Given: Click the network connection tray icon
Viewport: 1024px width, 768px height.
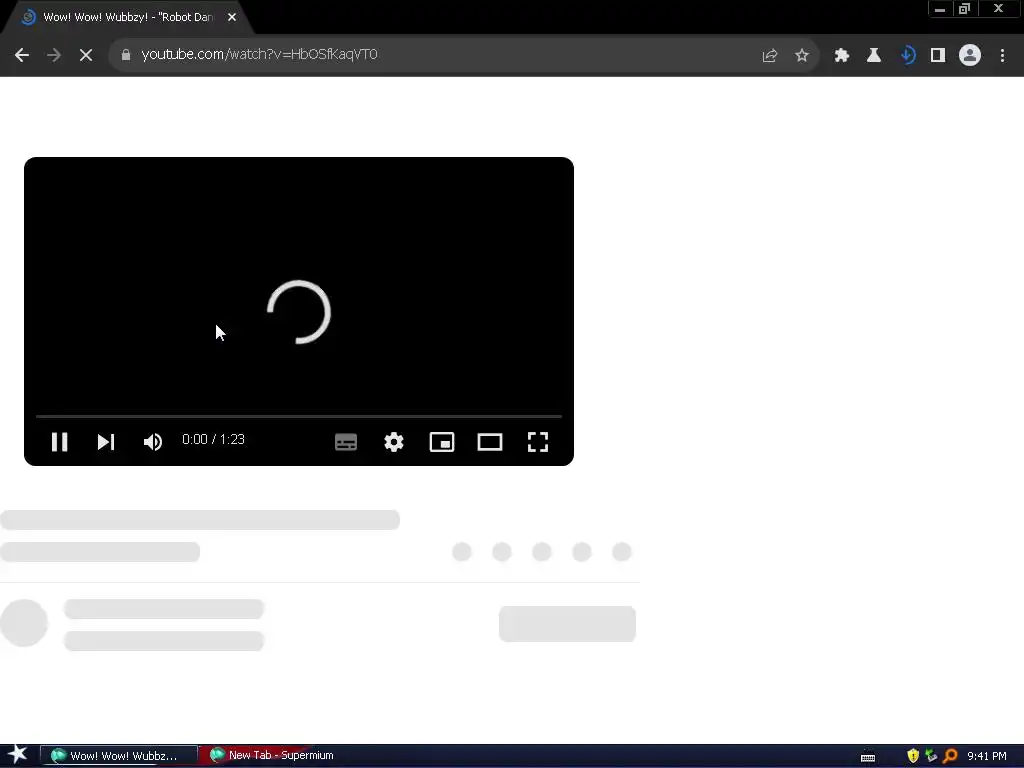Looking at the screenshot, I should tap(931, 756).
